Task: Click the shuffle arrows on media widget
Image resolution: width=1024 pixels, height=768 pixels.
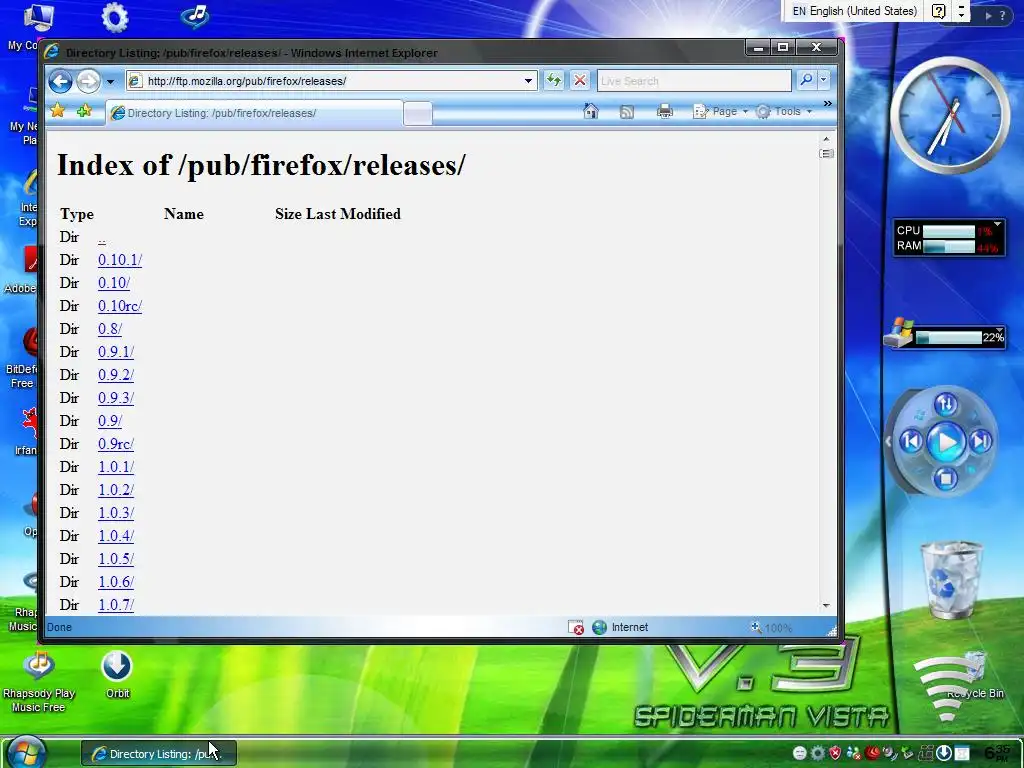Action: 946,404
